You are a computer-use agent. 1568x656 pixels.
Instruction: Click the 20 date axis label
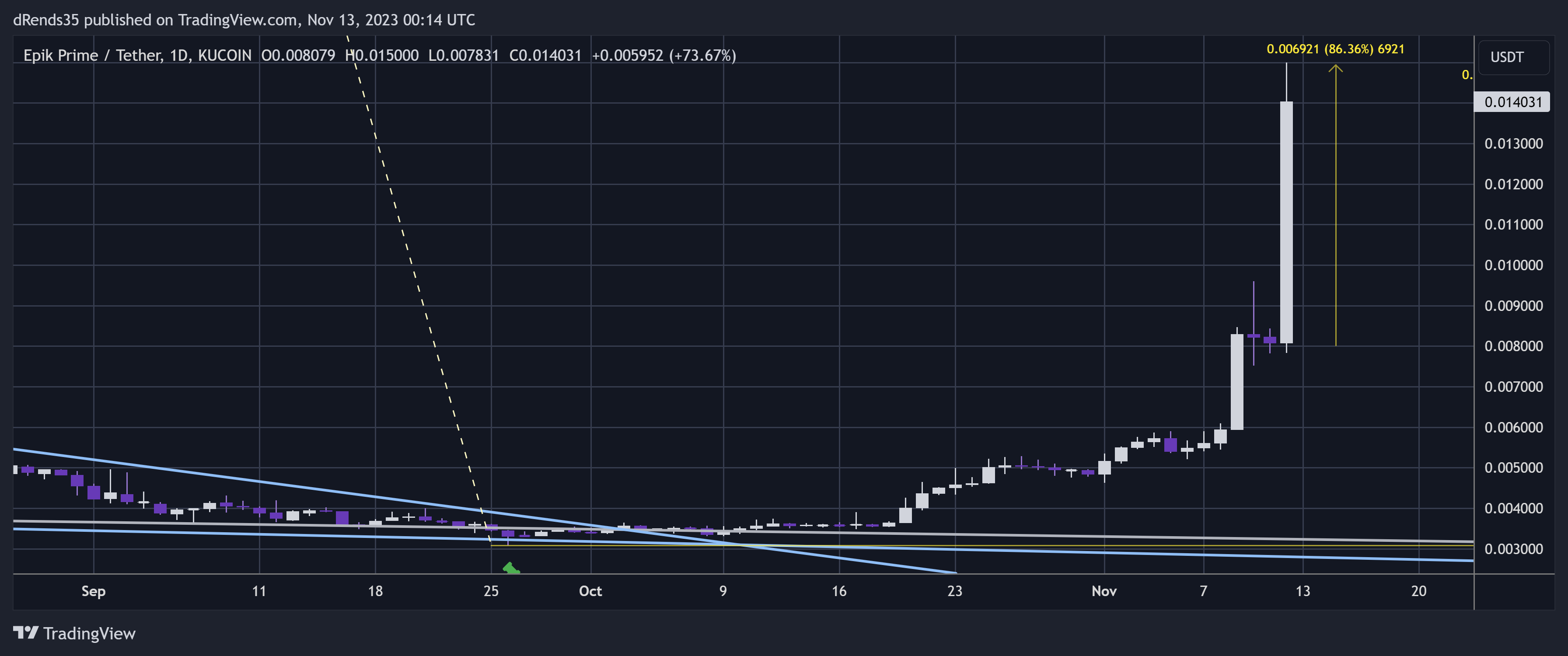tap(1419, 592)
